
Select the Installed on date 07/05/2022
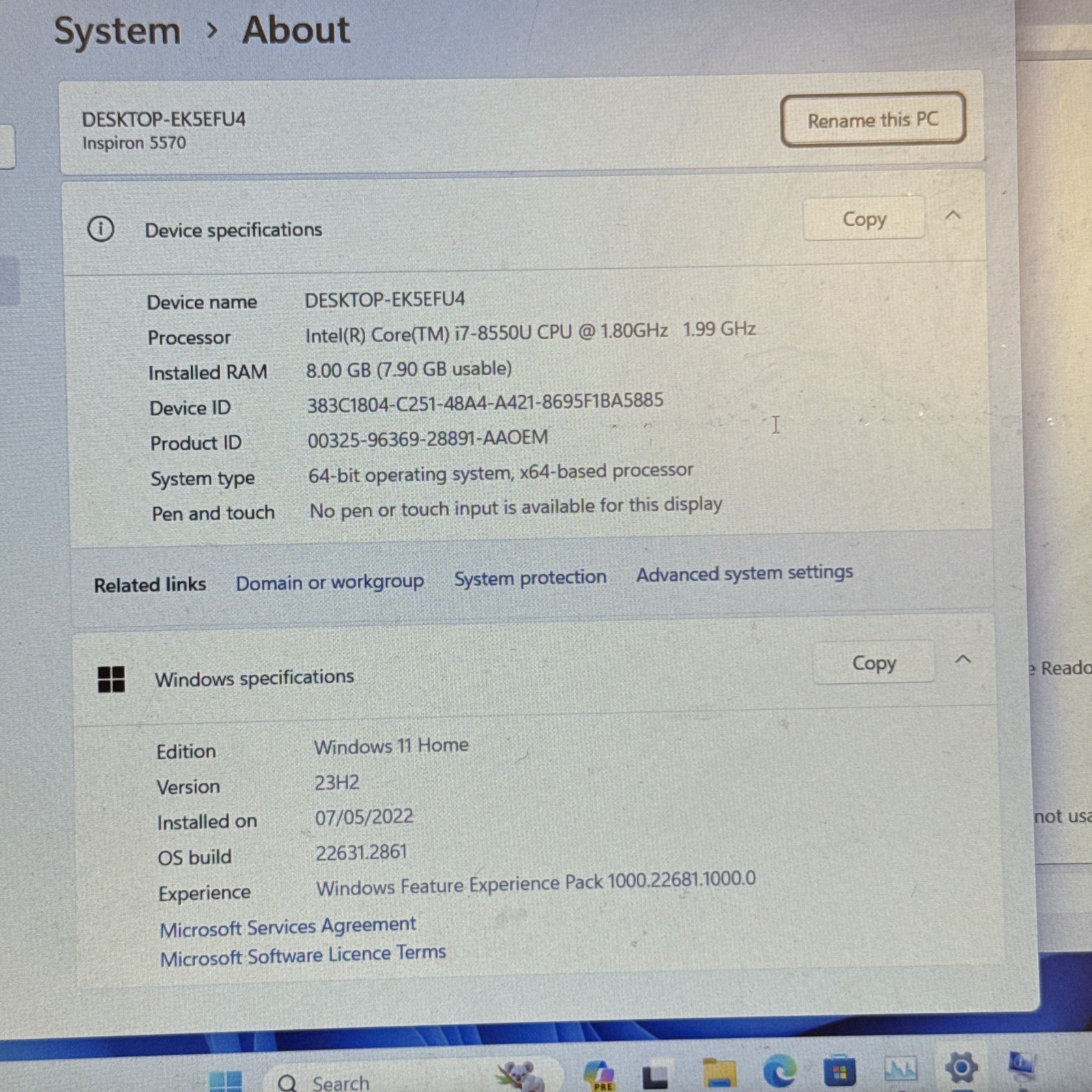364,817
